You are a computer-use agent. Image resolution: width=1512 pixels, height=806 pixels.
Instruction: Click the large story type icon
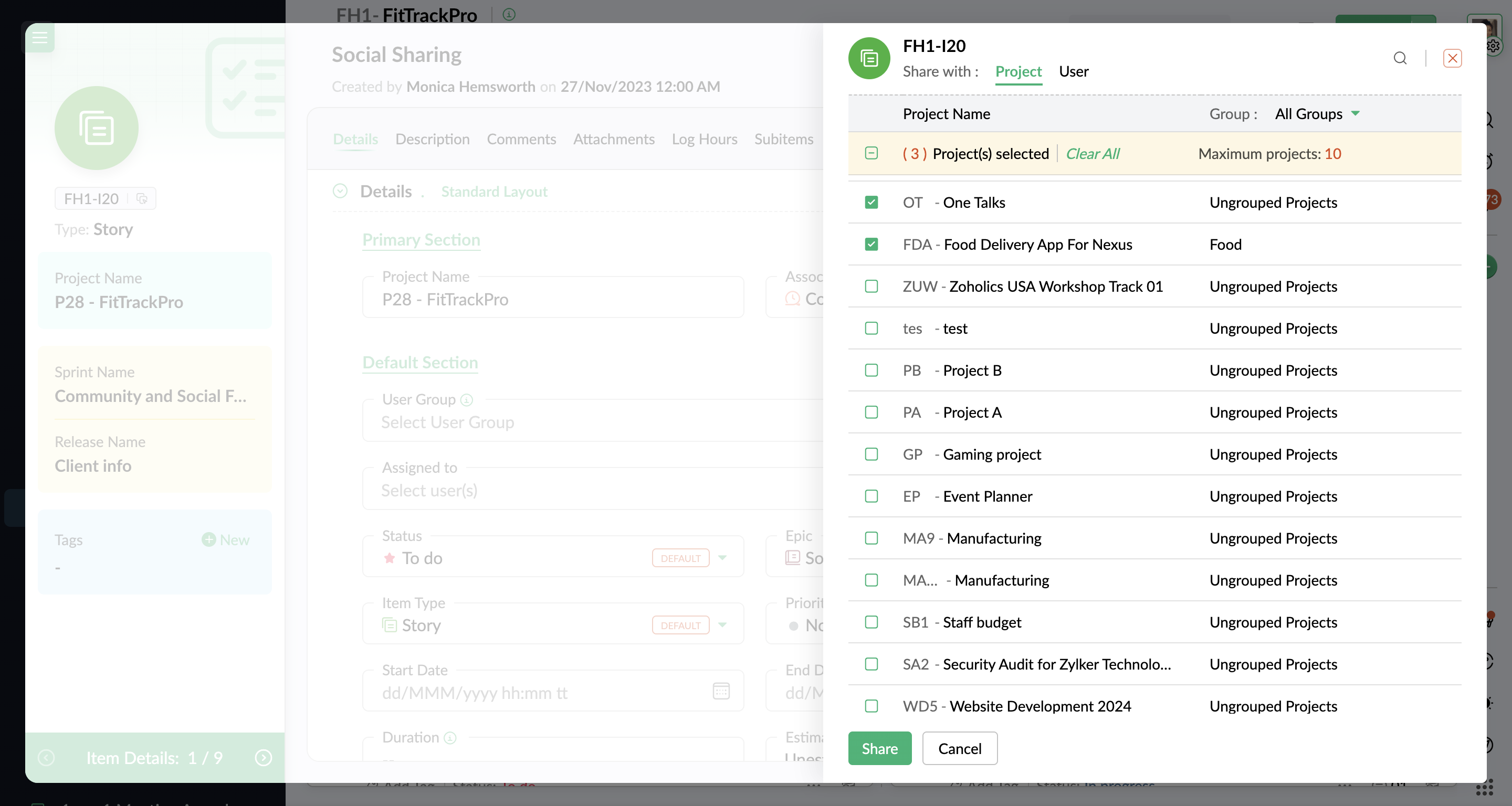coord(97,128)
